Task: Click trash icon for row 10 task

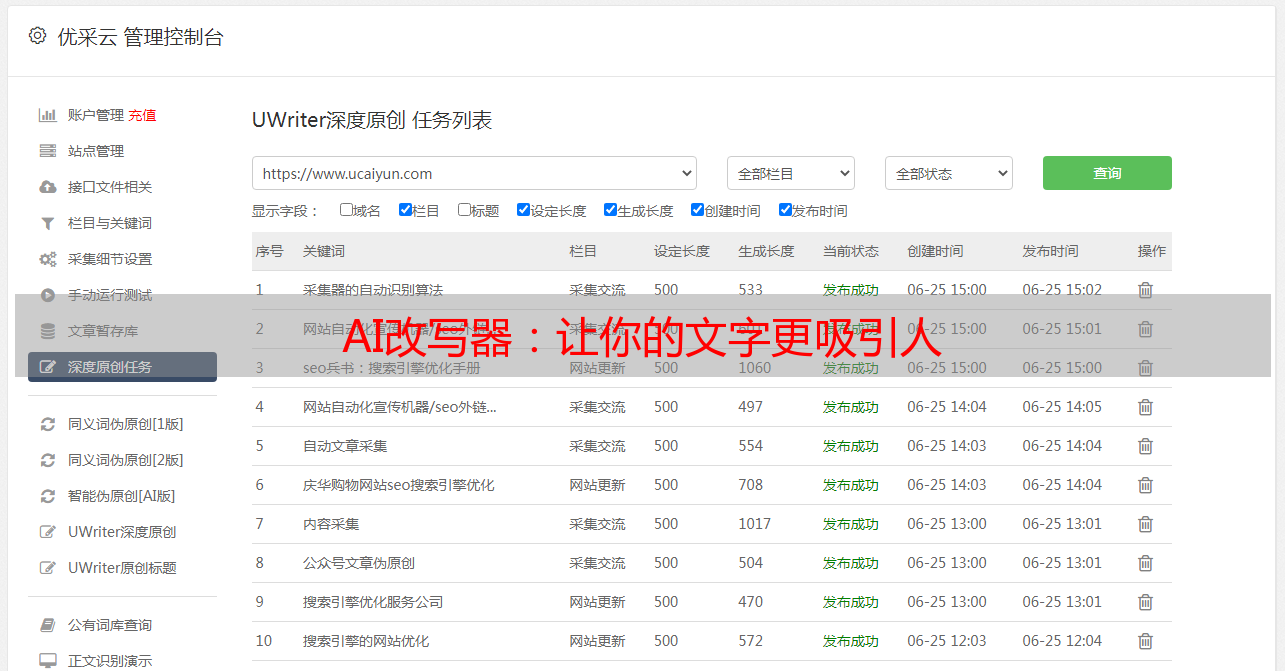Action: pyautogui.click(x=1145, y=641)
